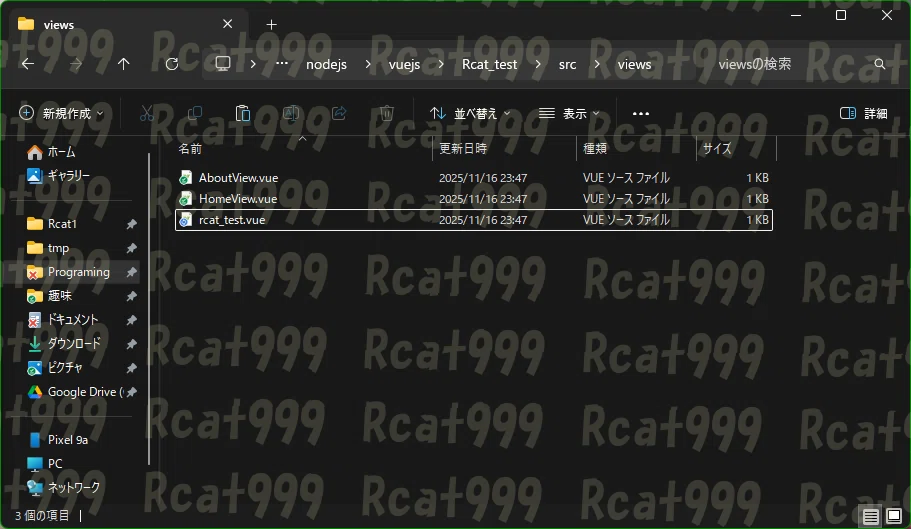Screen dimensions: 911x529
Task: Show hidden path segments via ellipsis
Action: (x=282, y=63)
